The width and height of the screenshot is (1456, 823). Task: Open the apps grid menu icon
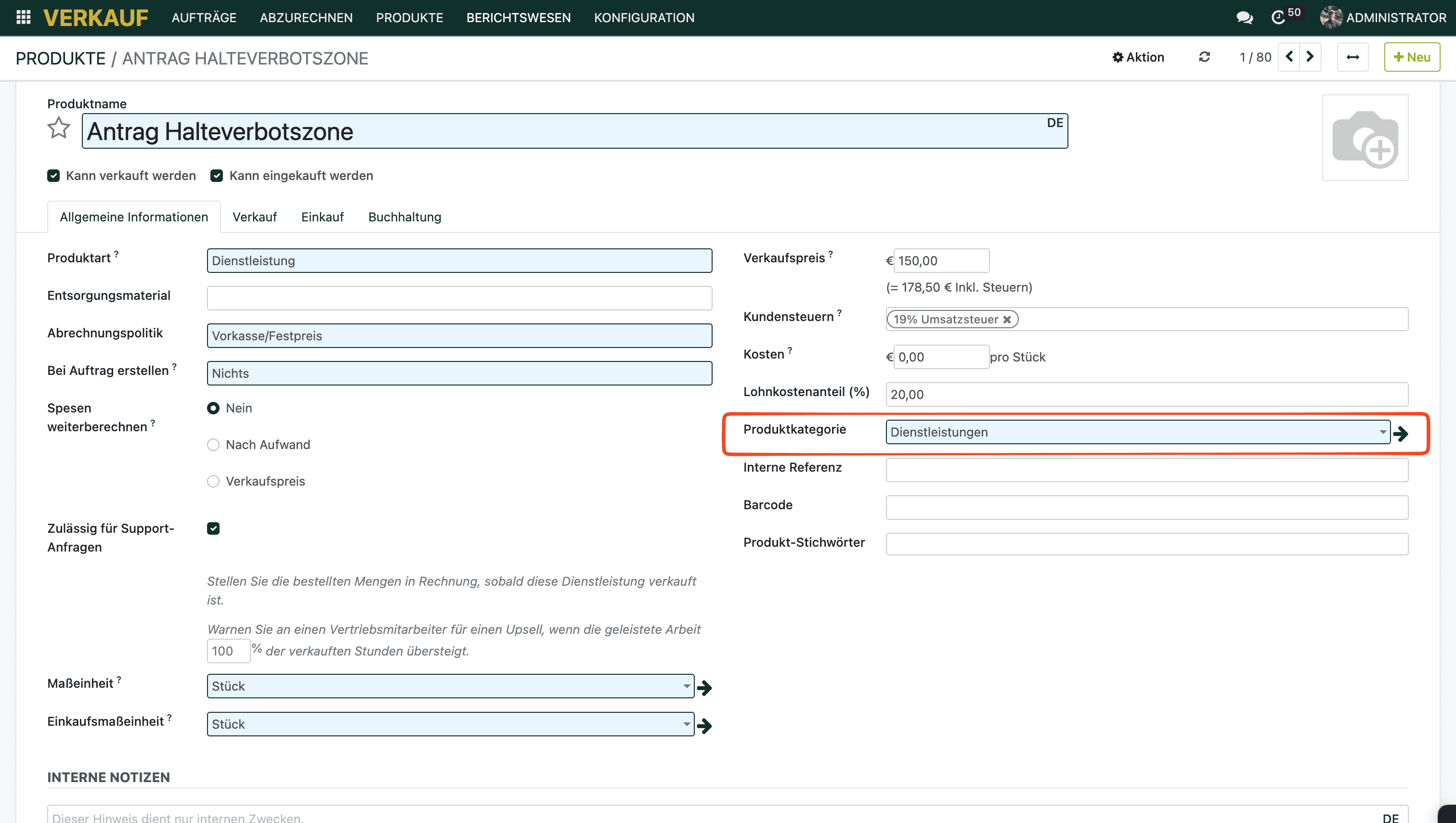pos(23,17)
